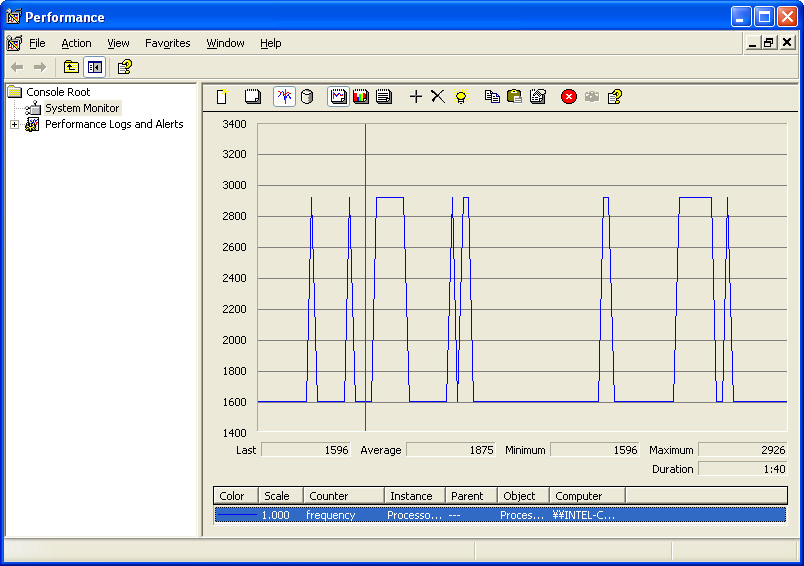Screen dimensions: 804x566
Task: Toggle Show/Hide Console Tree button
Action: click(x=95, y=67)
